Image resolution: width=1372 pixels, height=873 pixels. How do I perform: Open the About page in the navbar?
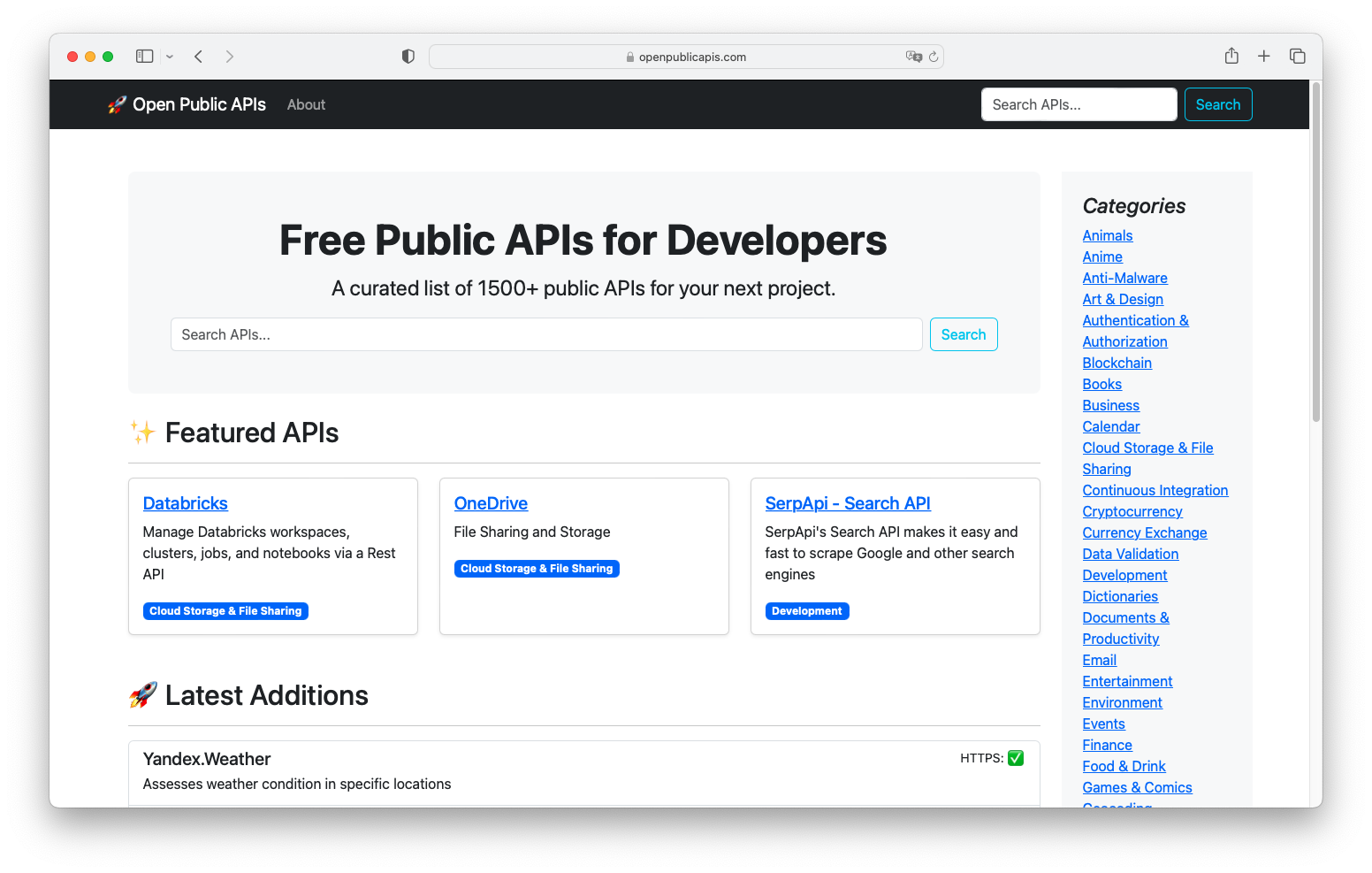point(306,104)
